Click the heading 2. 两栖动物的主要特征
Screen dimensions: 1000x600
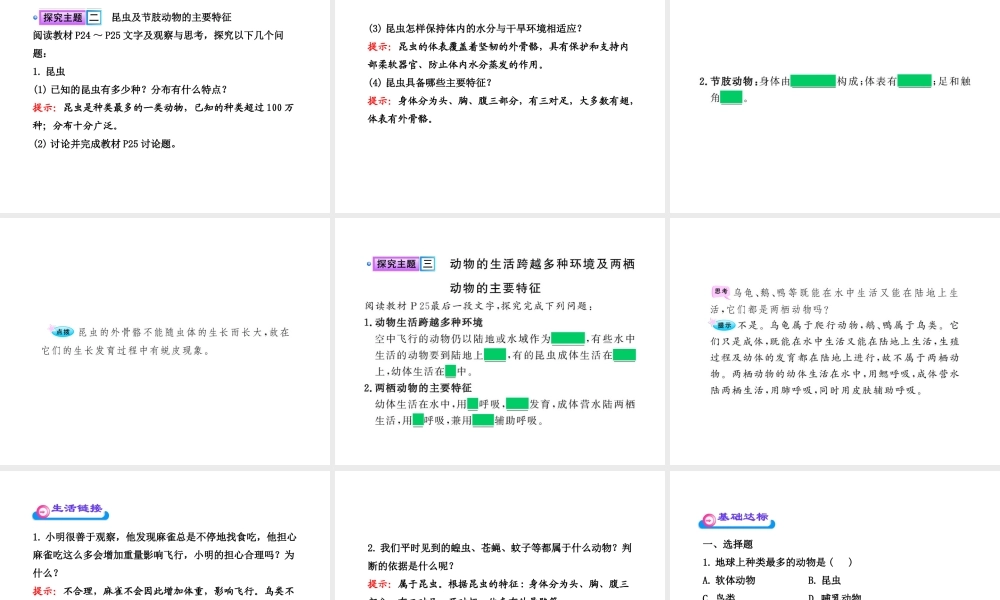[x=418, y=388]
